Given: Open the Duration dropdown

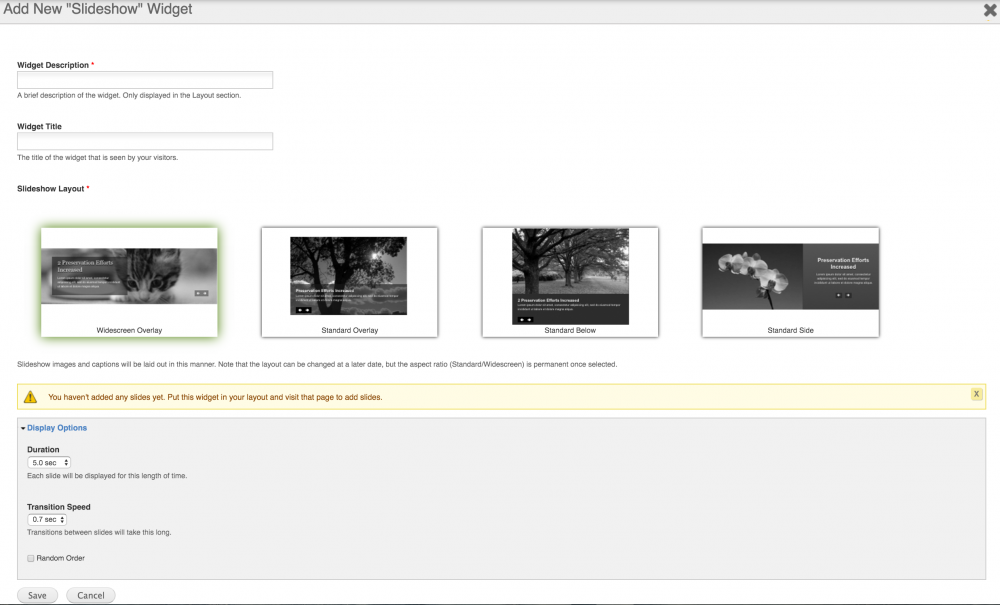Looking at the screenshot, I should (x=48, y=463).
